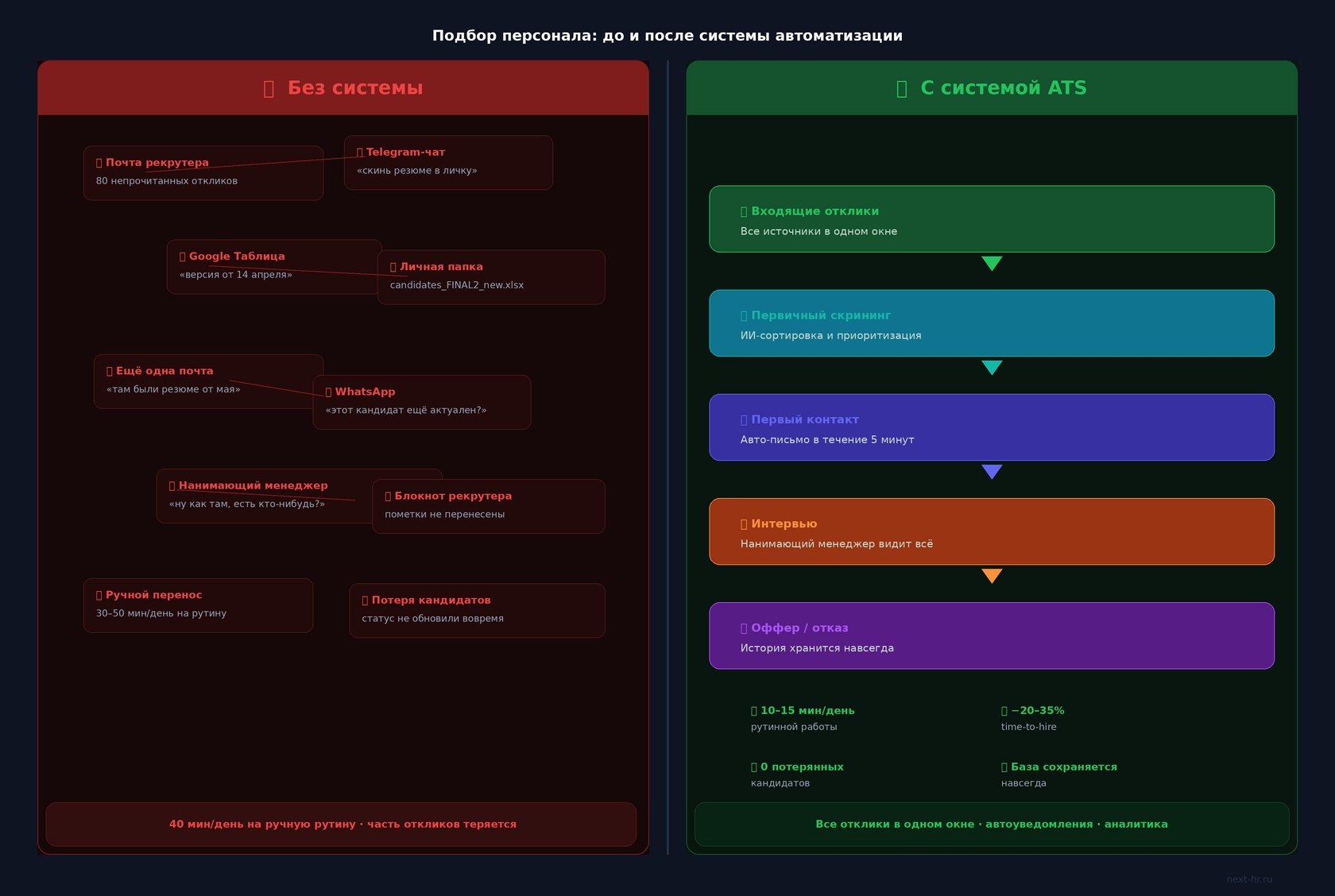Click the next-hr.ru watermark link

pos(1249,879)
